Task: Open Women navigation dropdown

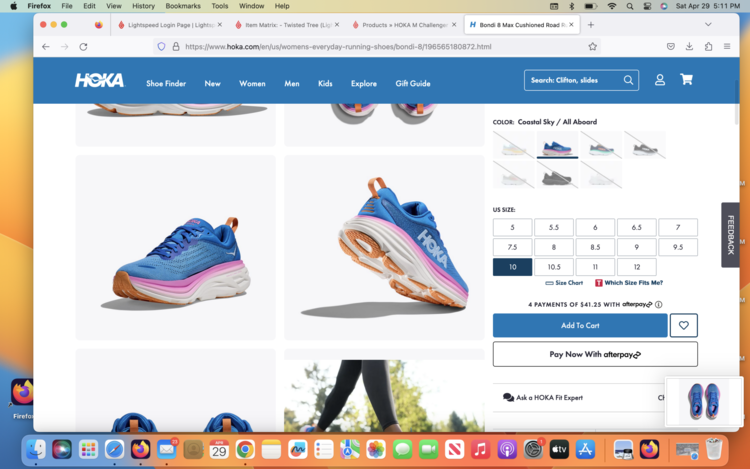Action: (x=252, y=83)
